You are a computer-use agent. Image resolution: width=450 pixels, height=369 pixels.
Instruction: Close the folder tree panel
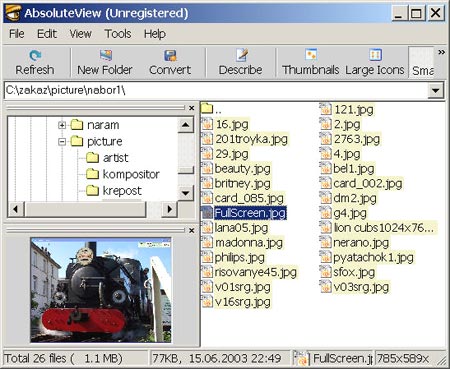pos(191,108)
